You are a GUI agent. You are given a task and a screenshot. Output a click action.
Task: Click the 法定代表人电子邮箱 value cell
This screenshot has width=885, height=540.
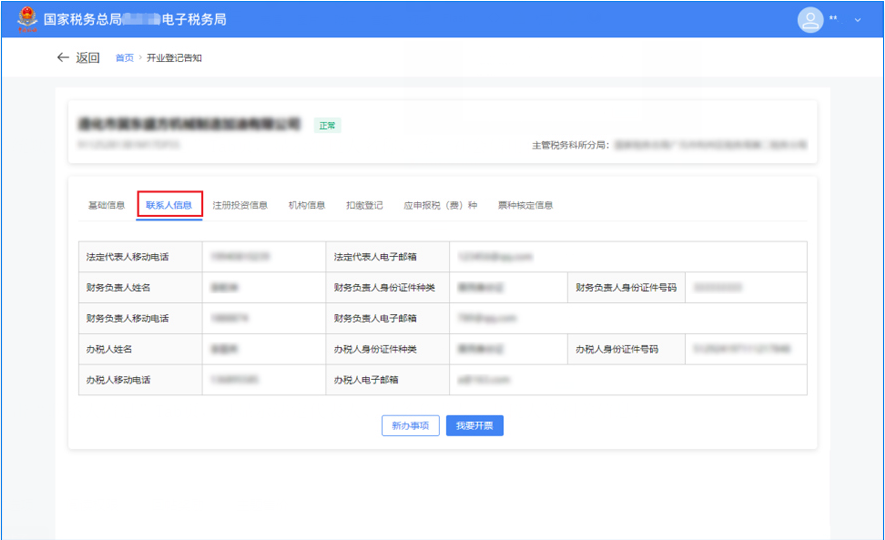(x=627, y=257)
